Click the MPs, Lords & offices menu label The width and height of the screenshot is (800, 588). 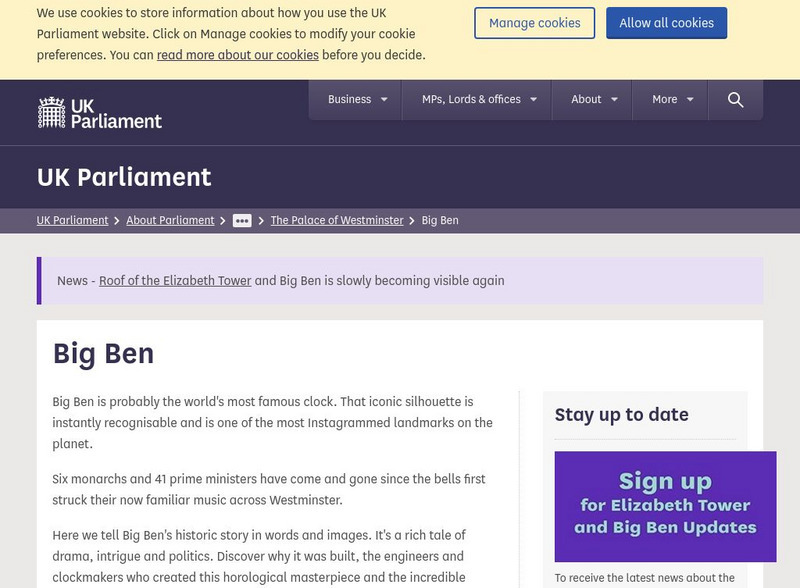[471, 100]
